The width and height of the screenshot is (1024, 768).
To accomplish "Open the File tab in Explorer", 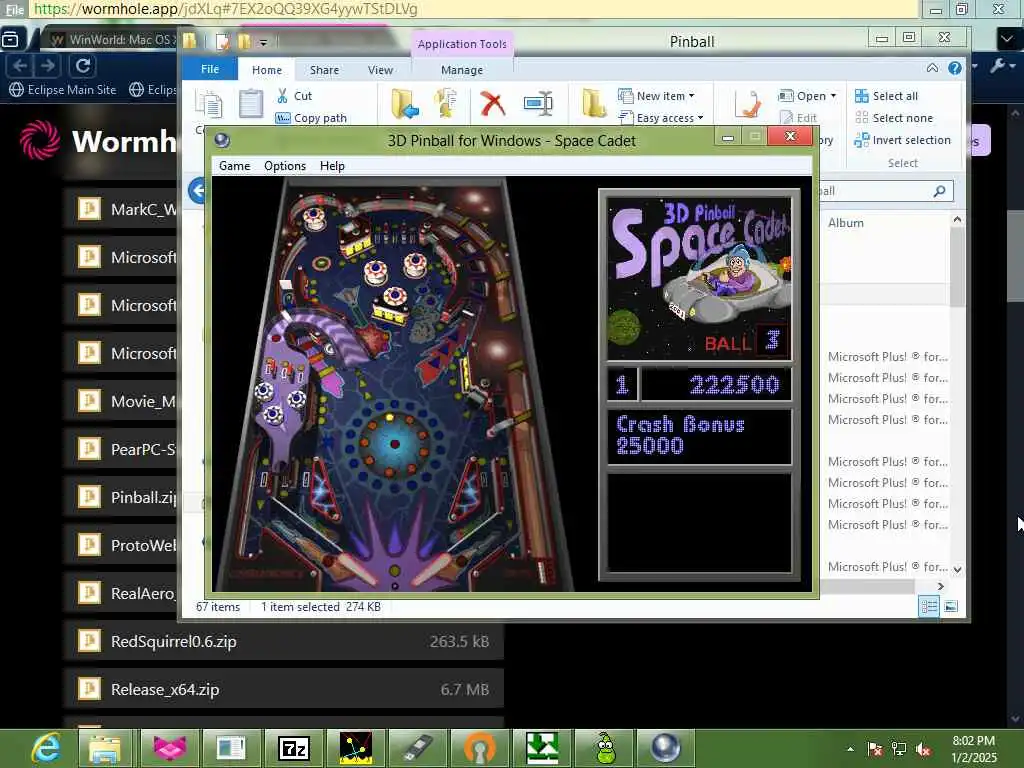I will coord(210,69).
